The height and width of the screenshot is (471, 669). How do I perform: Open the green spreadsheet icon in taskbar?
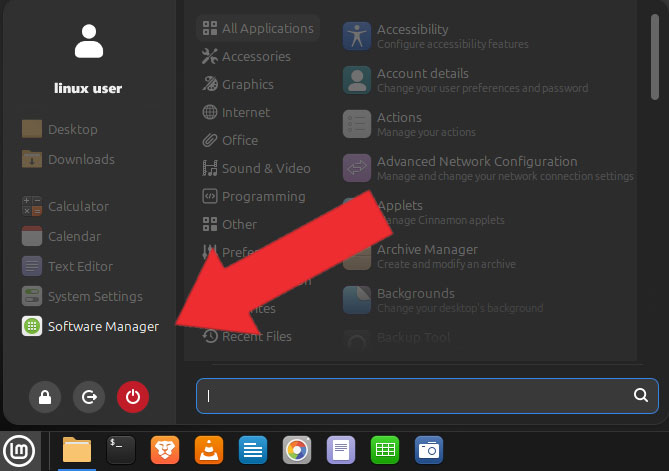pyautogui.click(x=385, y=450)
